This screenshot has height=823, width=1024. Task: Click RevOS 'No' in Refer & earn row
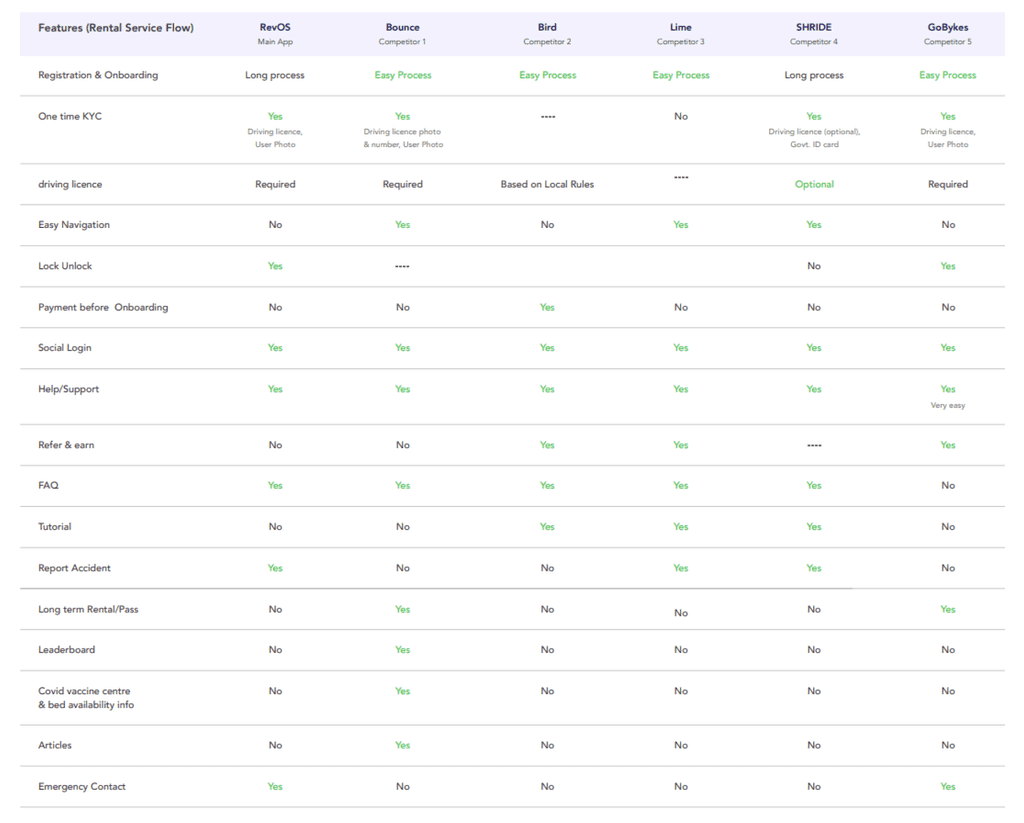click(276, 445)
